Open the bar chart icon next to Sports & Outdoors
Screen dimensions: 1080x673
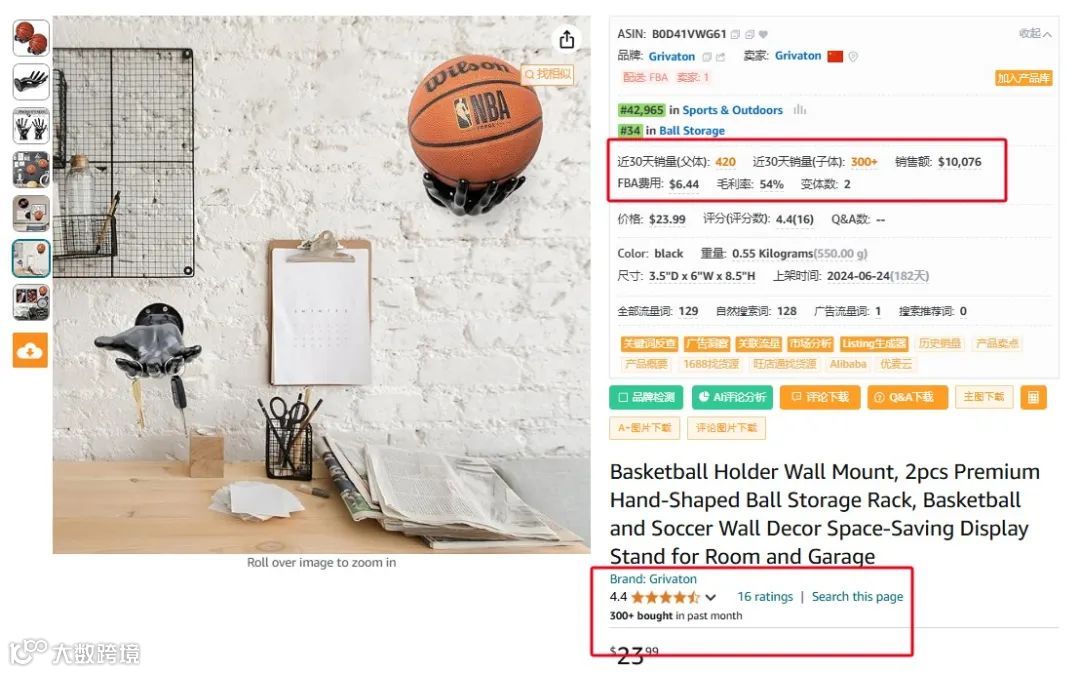pos(800,110)
